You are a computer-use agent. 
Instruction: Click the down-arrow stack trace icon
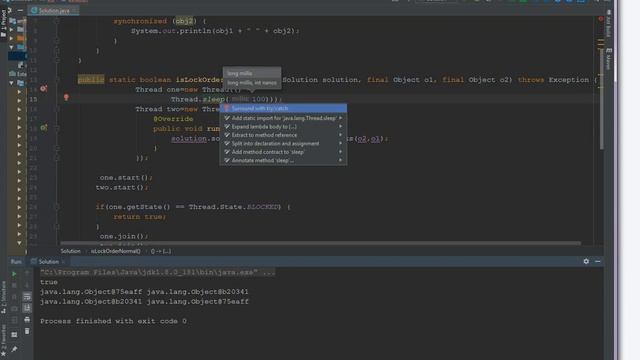(x=27, y=285)
